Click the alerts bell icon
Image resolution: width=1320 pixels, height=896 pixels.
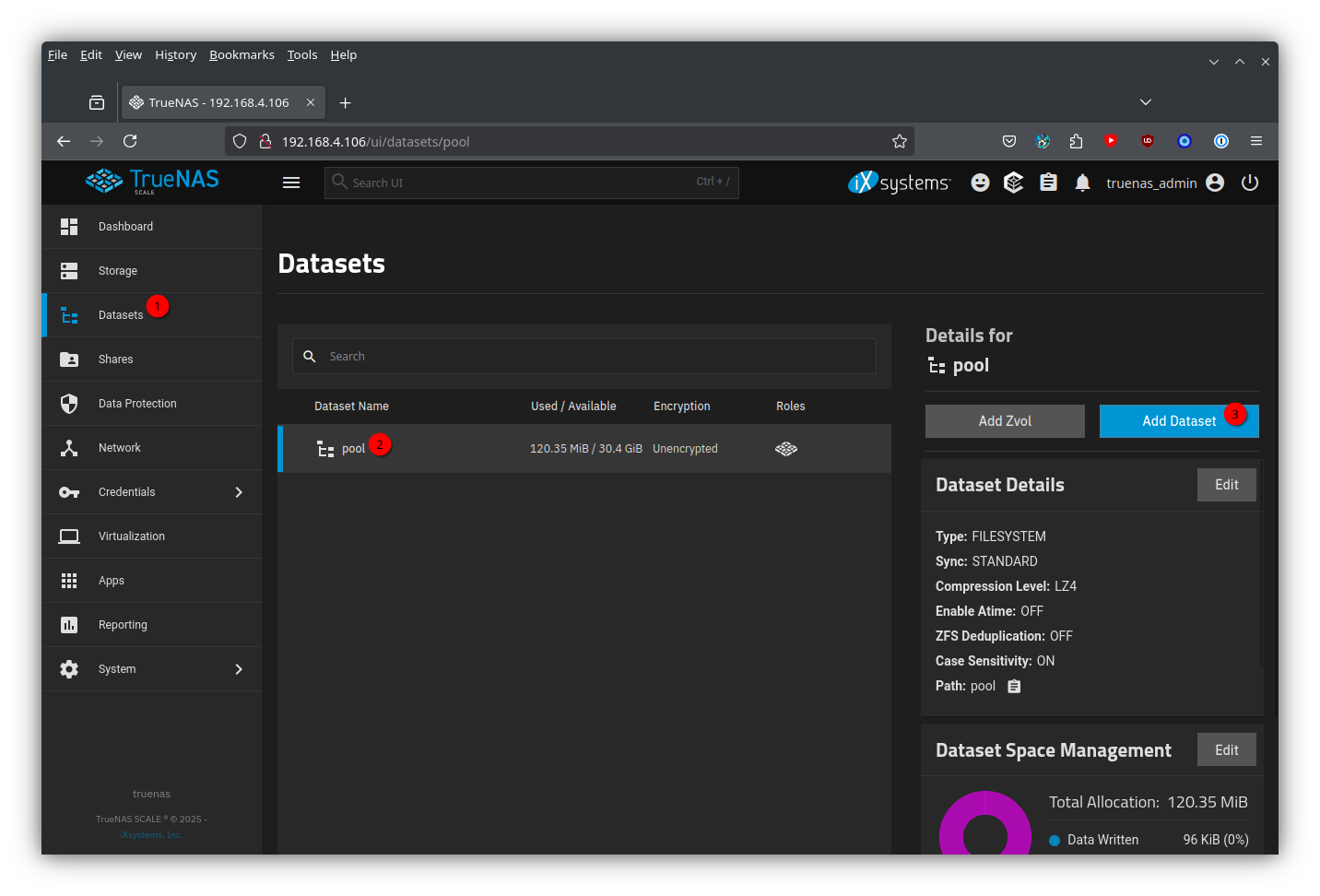pos(1082,183)
